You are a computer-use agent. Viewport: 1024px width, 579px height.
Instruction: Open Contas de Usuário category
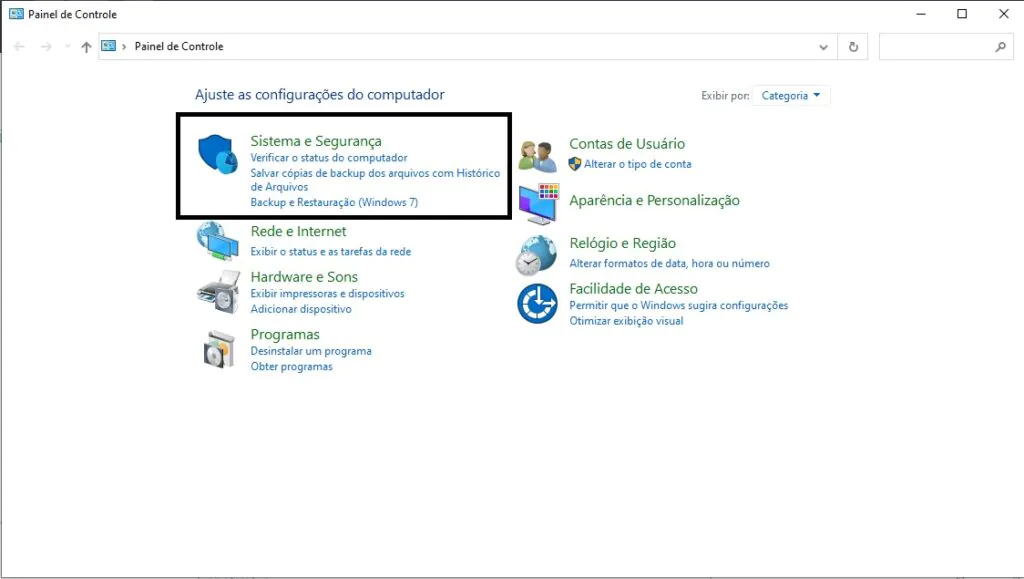coord(627,144)
